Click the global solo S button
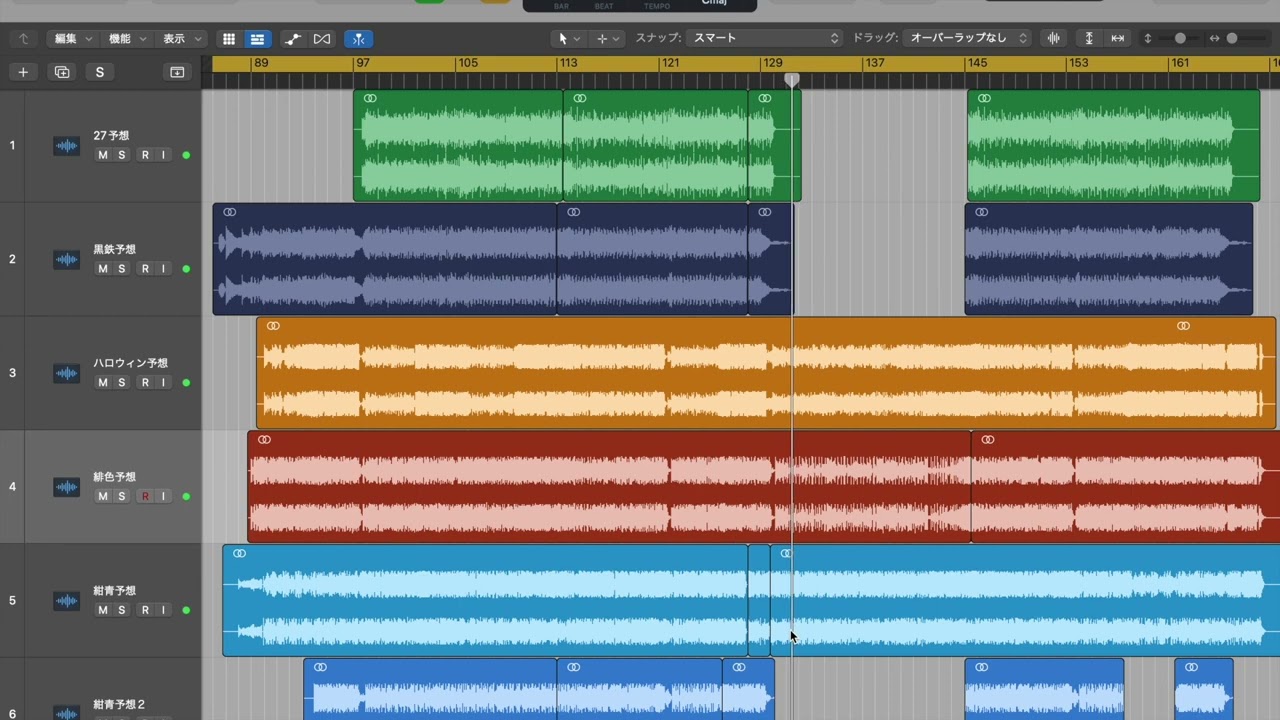Screen dimensions: 1280x720 (x=99, y=72)
